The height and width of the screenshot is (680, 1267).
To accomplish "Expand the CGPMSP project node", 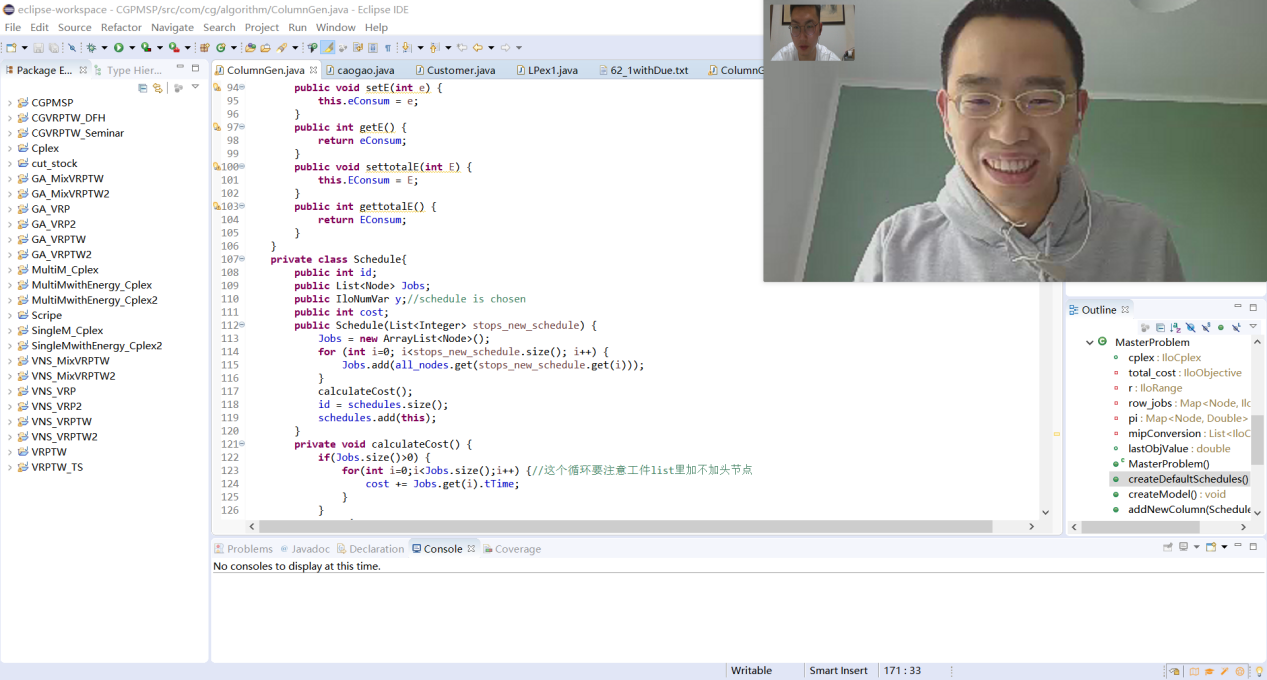I will click(10, 103).
